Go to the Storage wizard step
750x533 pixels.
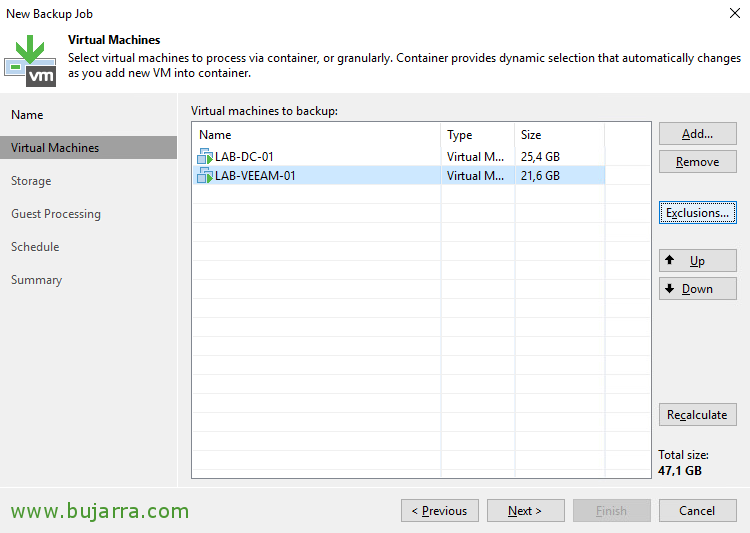(x=31, y=181)
